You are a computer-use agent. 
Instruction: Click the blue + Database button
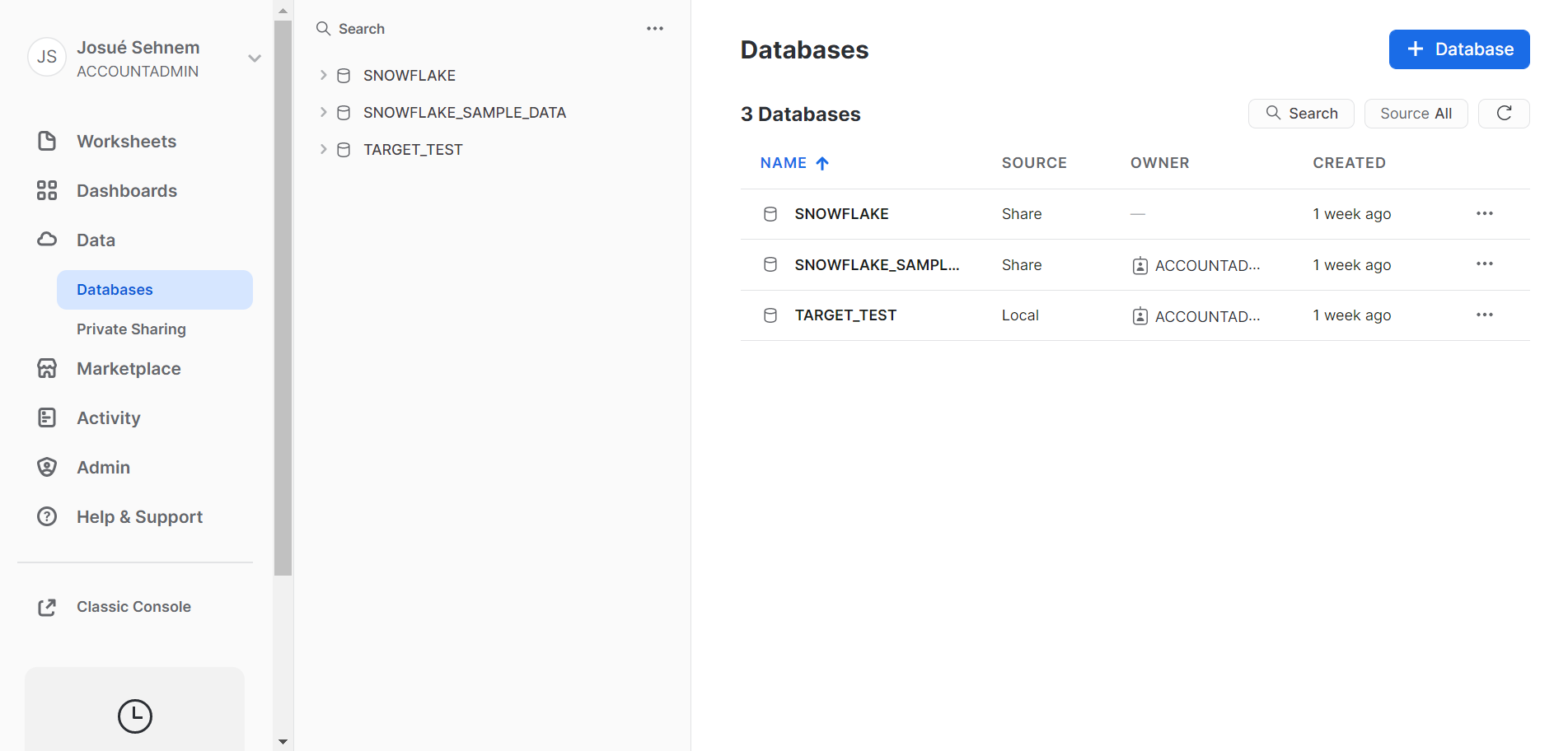coord(1459,49)
